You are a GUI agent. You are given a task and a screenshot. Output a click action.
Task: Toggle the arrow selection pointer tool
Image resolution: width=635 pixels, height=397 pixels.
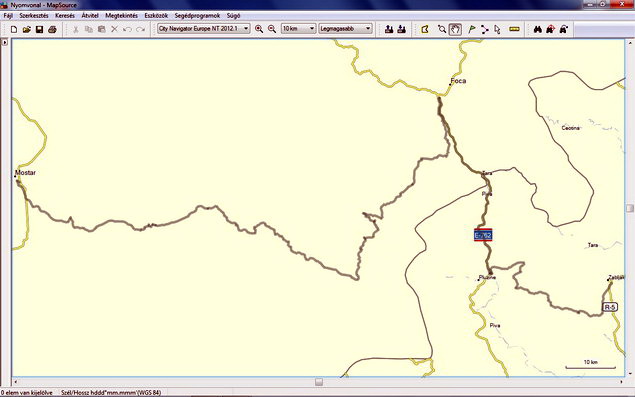pos(498,29)
